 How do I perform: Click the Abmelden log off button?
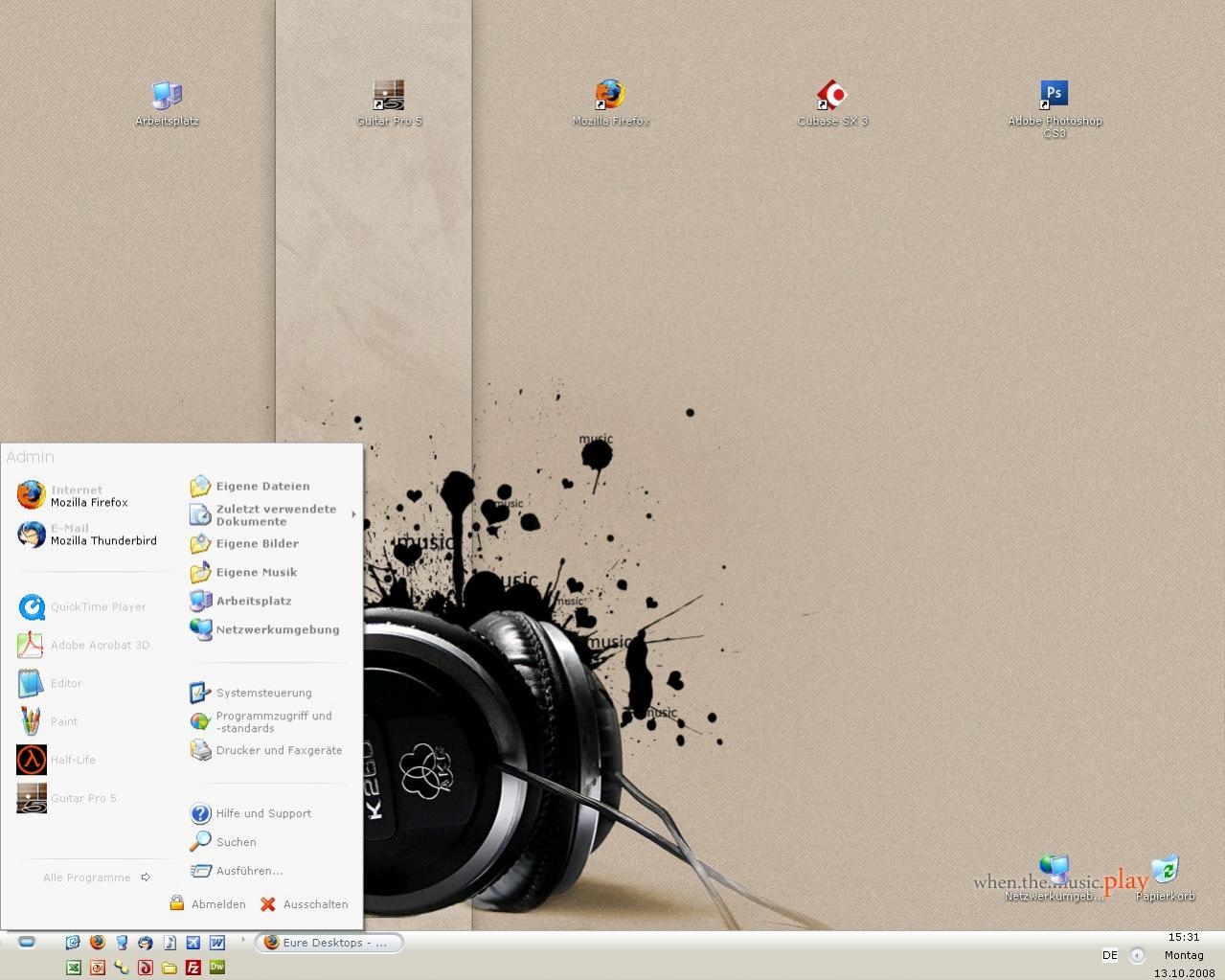[208, 903]
